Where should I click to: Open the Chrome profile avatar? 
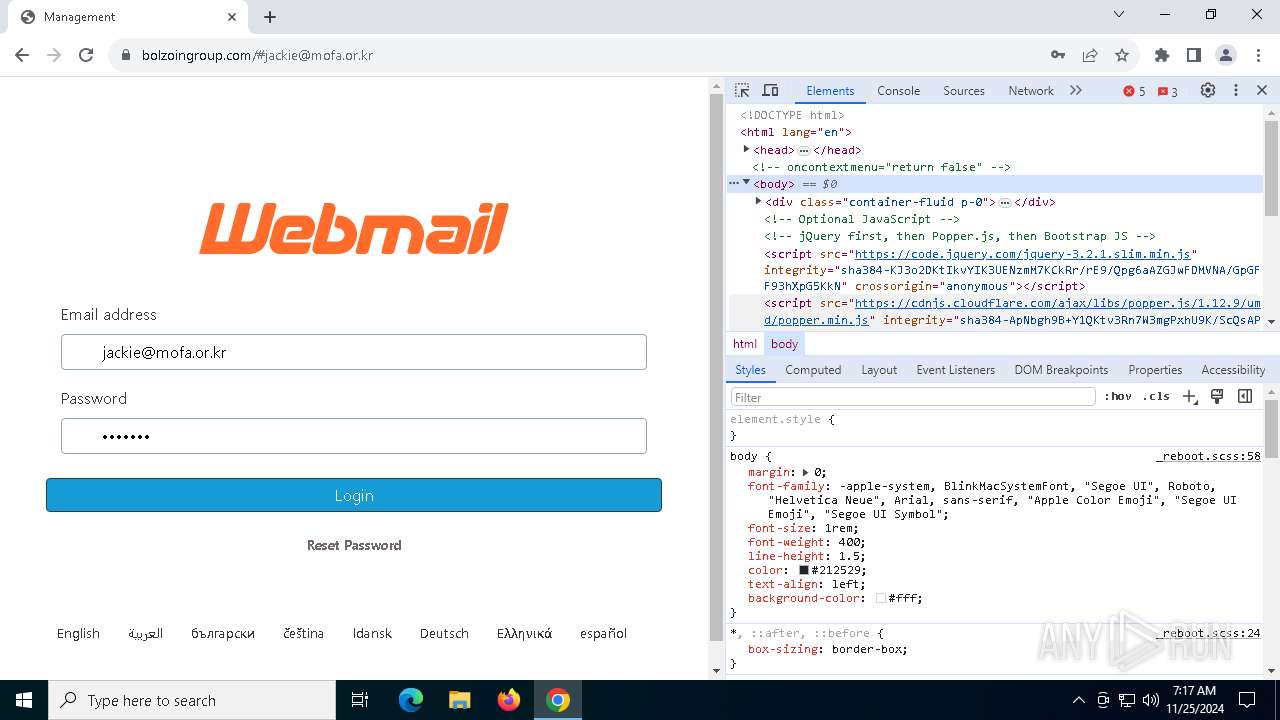coord(1226,55)
